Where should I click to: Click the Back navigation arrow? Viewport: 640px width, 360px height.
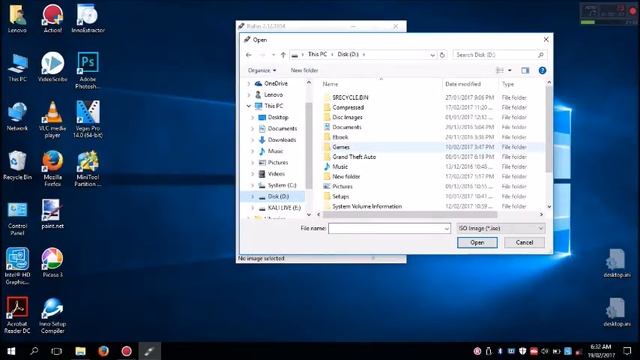click(x=249, y=55)
